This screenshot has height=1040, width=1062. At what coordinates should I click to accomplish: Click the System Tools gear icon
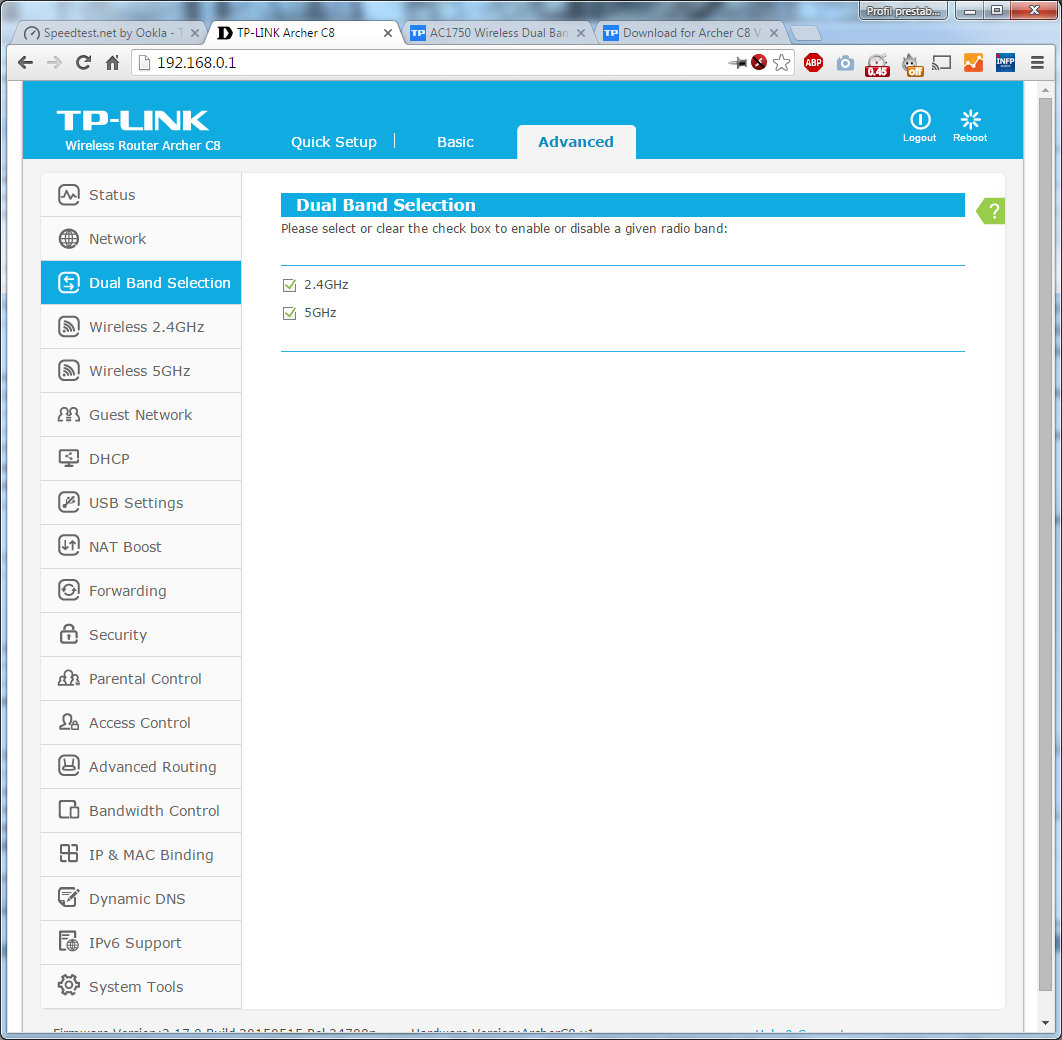coord(68,985)
